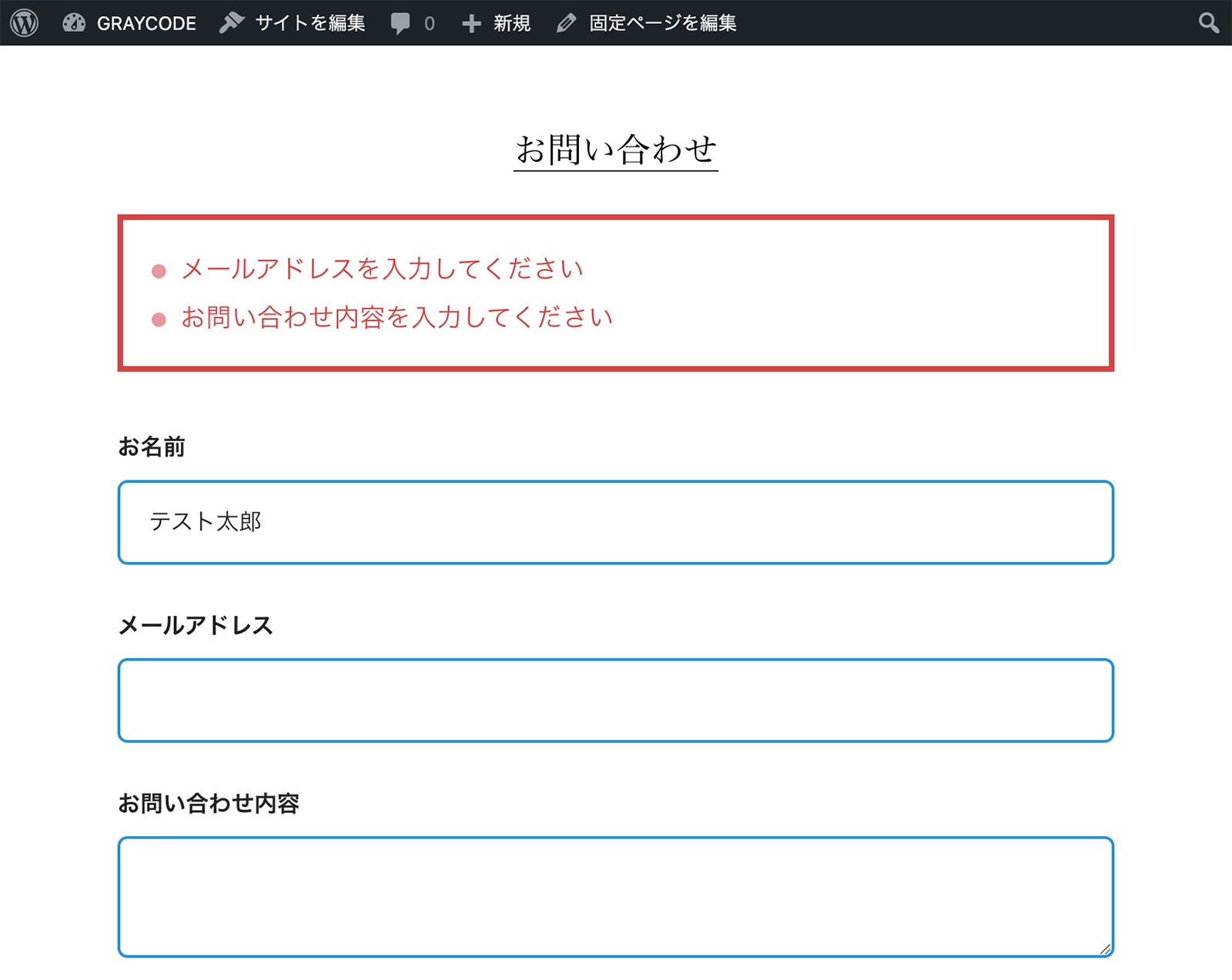1232x980 pixels.
Task: Click the お名前 field label
Action: 152,447
